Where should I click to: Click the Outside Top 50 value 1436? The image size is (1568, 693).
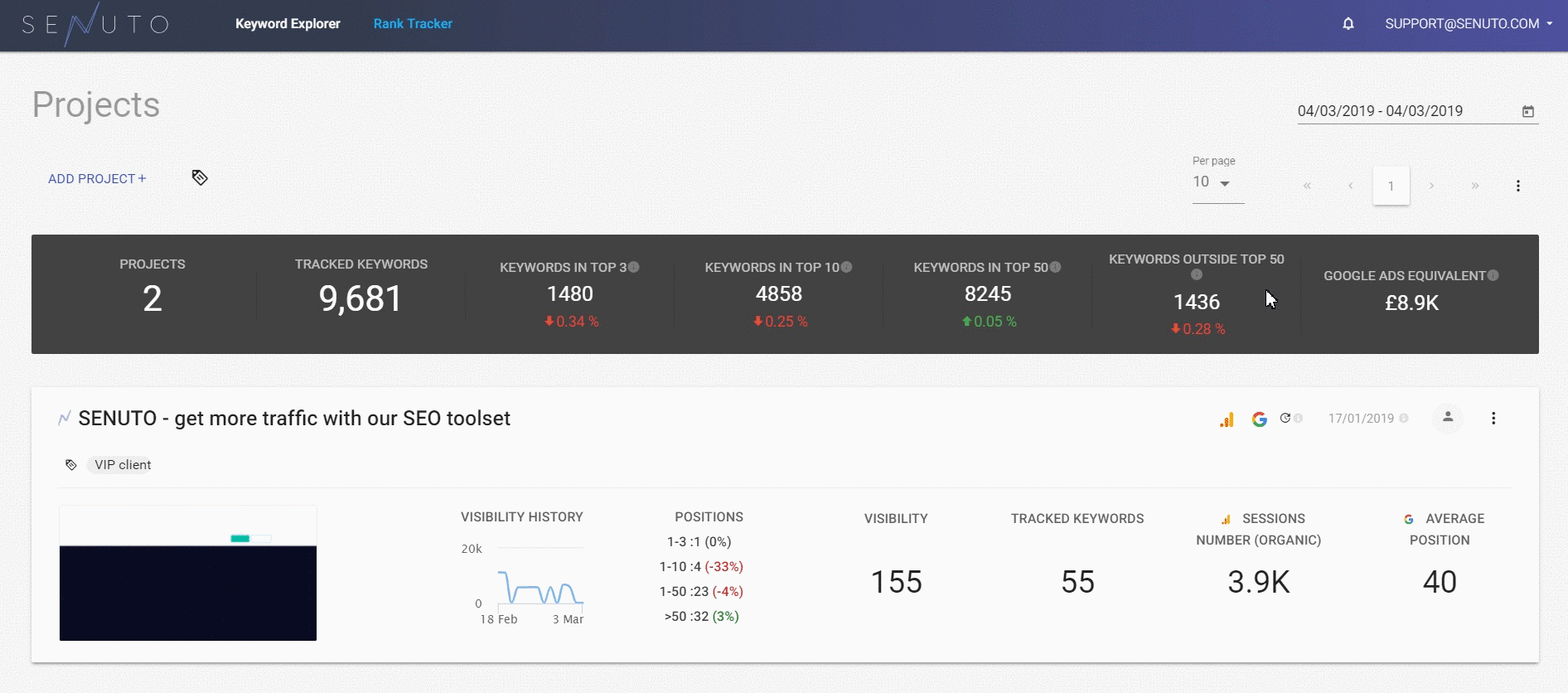coord(1197,303)
